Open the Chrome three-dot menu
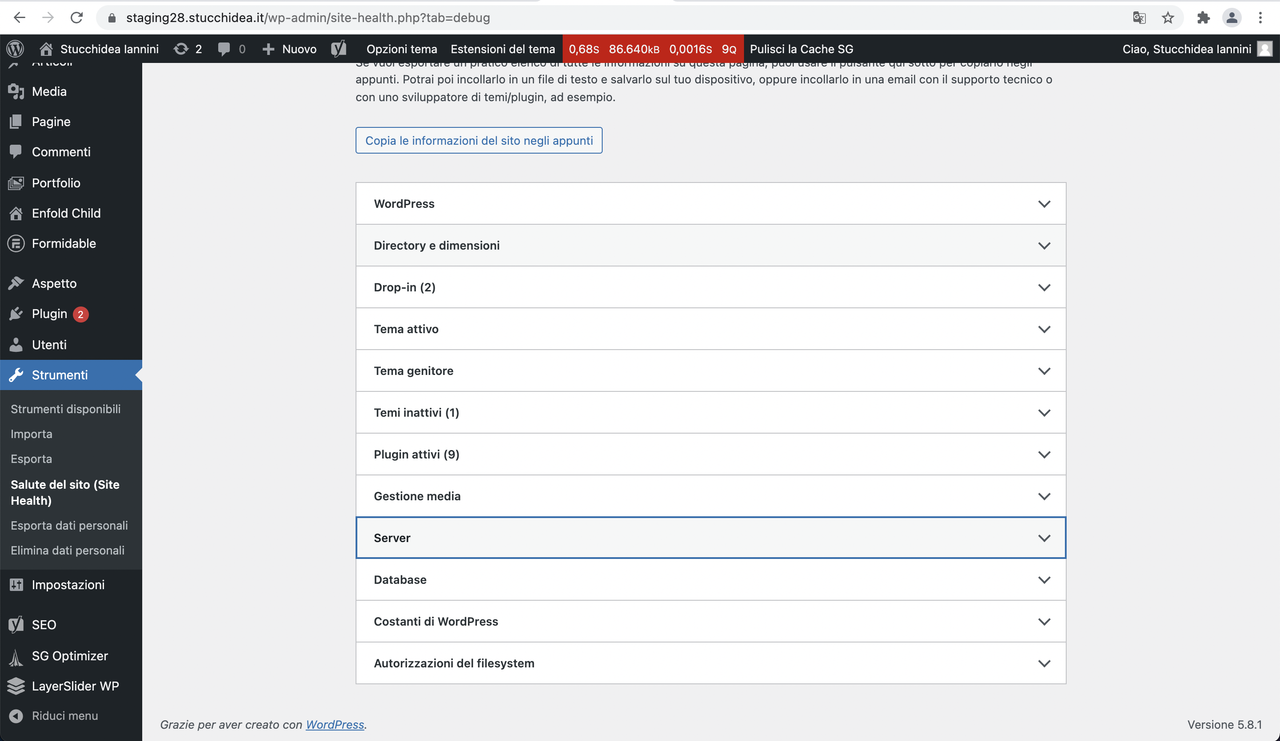Screen dimensions: 1280x741 pyautogui.click(x=1261, y=18)
